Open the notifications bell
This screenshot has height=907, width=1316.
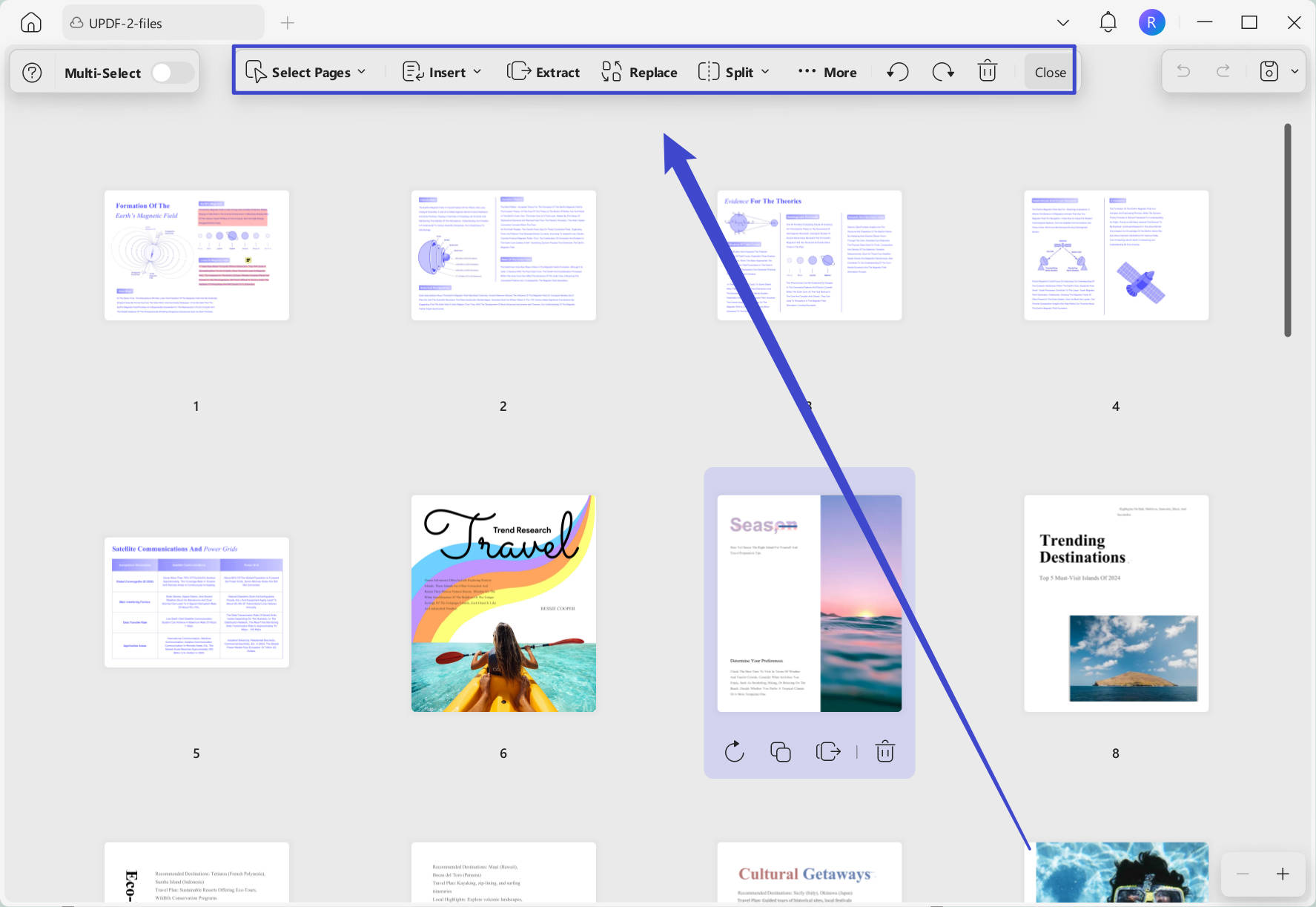(1108, 22)
